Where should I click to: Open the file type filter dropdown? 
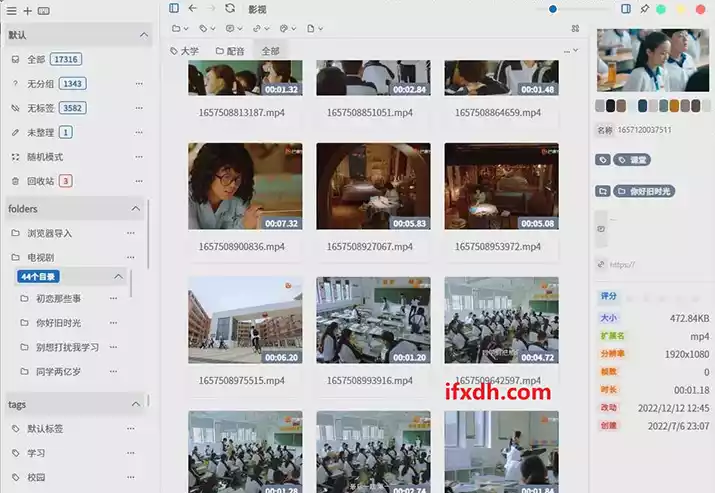click(315, 28)
